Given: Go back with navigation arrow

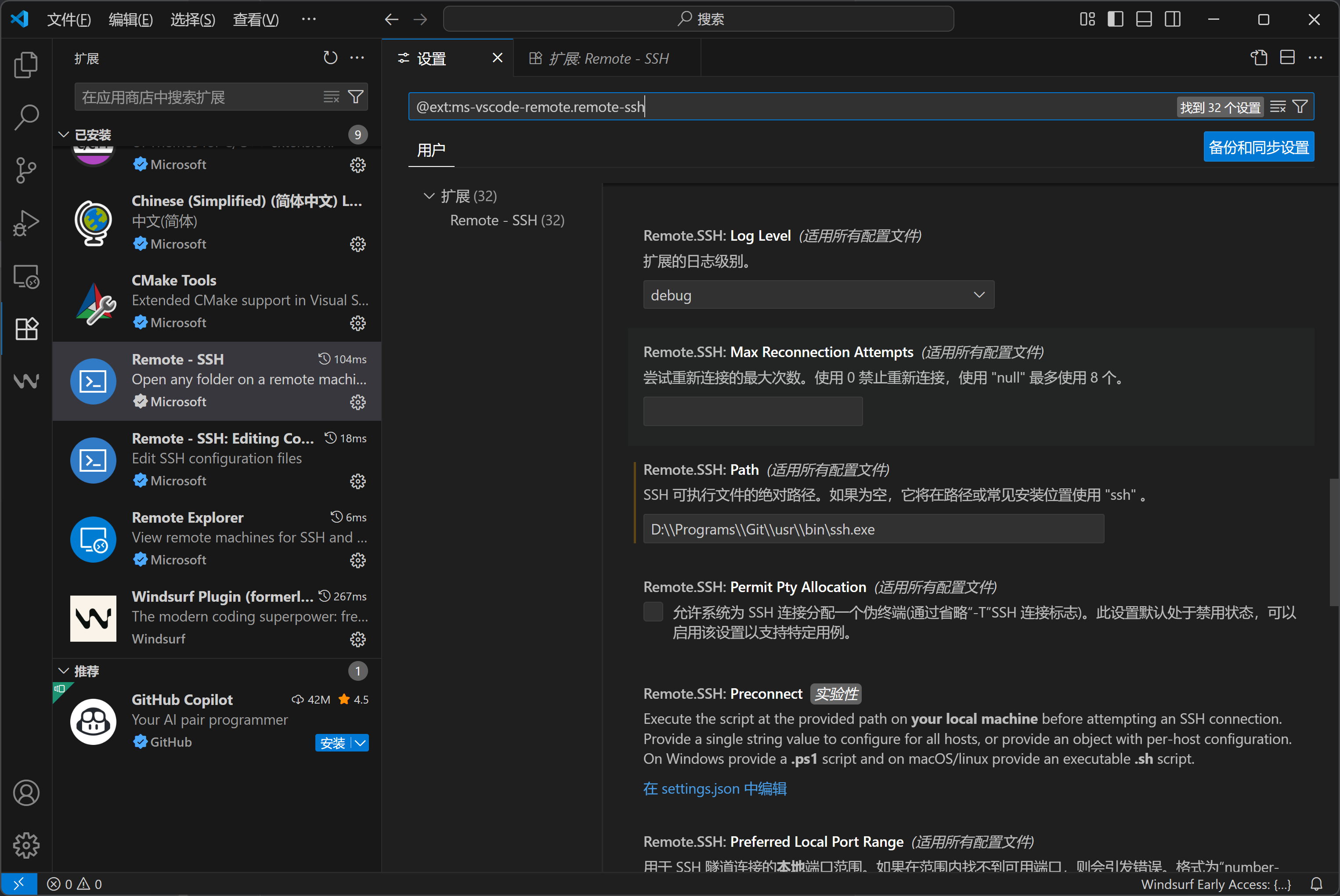Looking at the screenshot, I should pyautogui.click(x=391, y=19).
